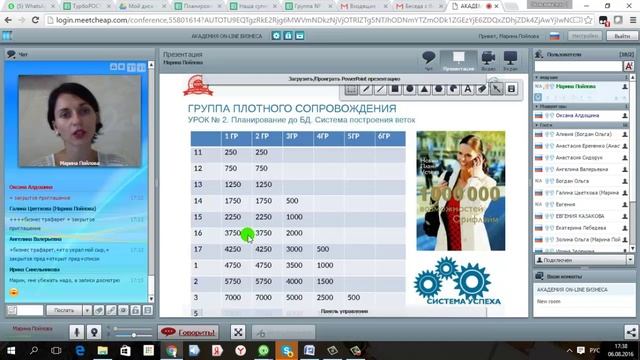Click the link icon in chat toolbar

pos(111,310)
